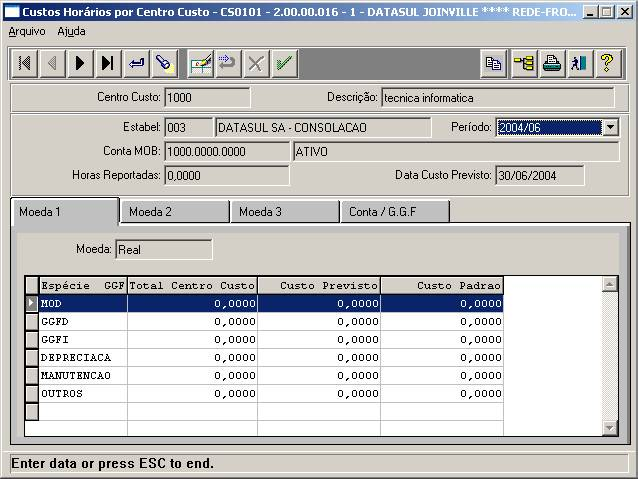Expand the Período dropdown arrow
Image resolution: width=638 pixels, height=479 pixels.
tap(610, 127)
